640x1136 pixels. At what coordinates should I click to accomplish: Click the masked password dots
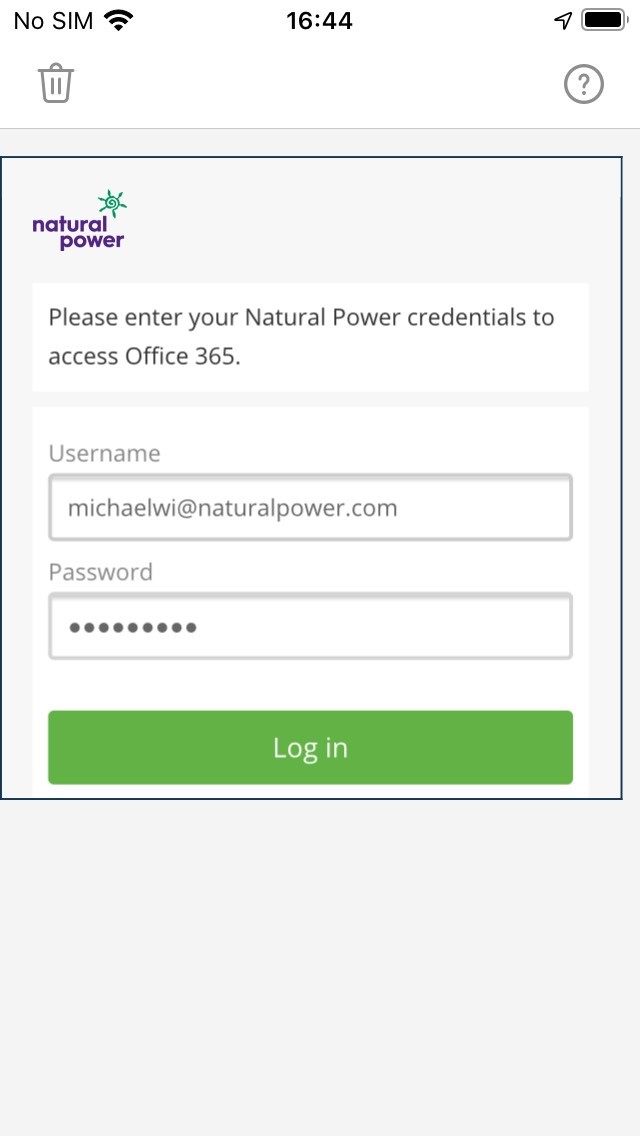[133, 627]
